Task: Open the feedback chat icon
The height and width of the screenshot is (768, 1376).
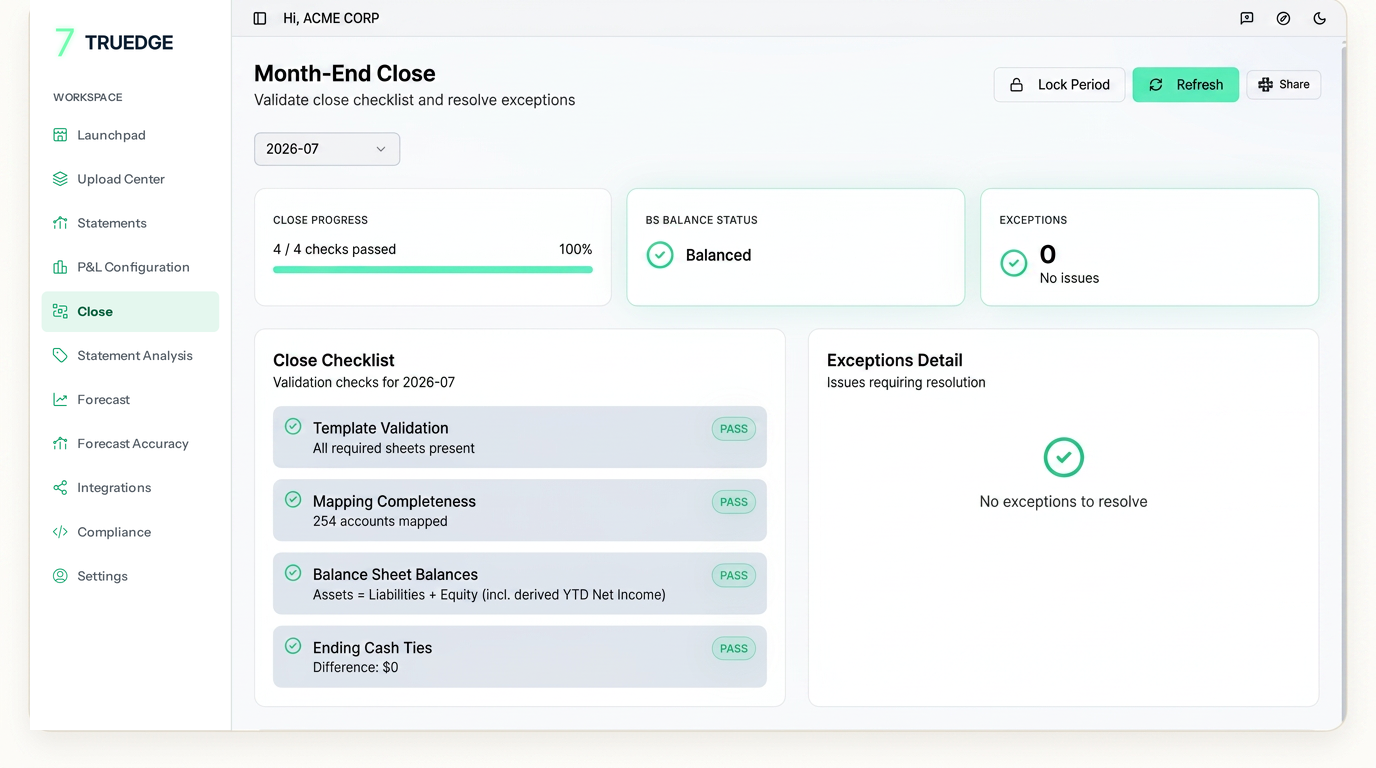Action: point(1247,18)
